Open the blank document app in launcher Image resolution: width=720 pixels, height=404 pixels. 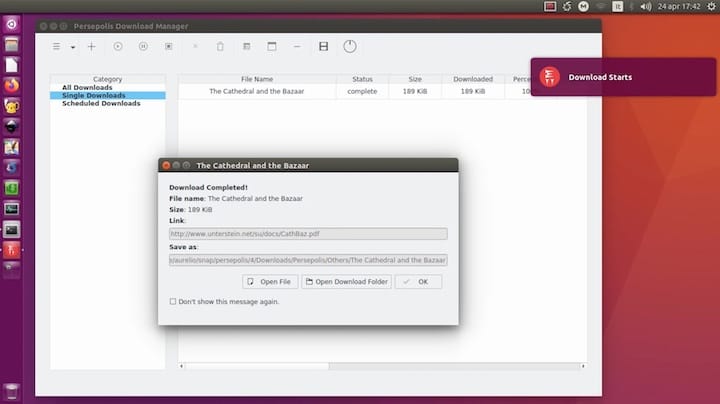11,65
